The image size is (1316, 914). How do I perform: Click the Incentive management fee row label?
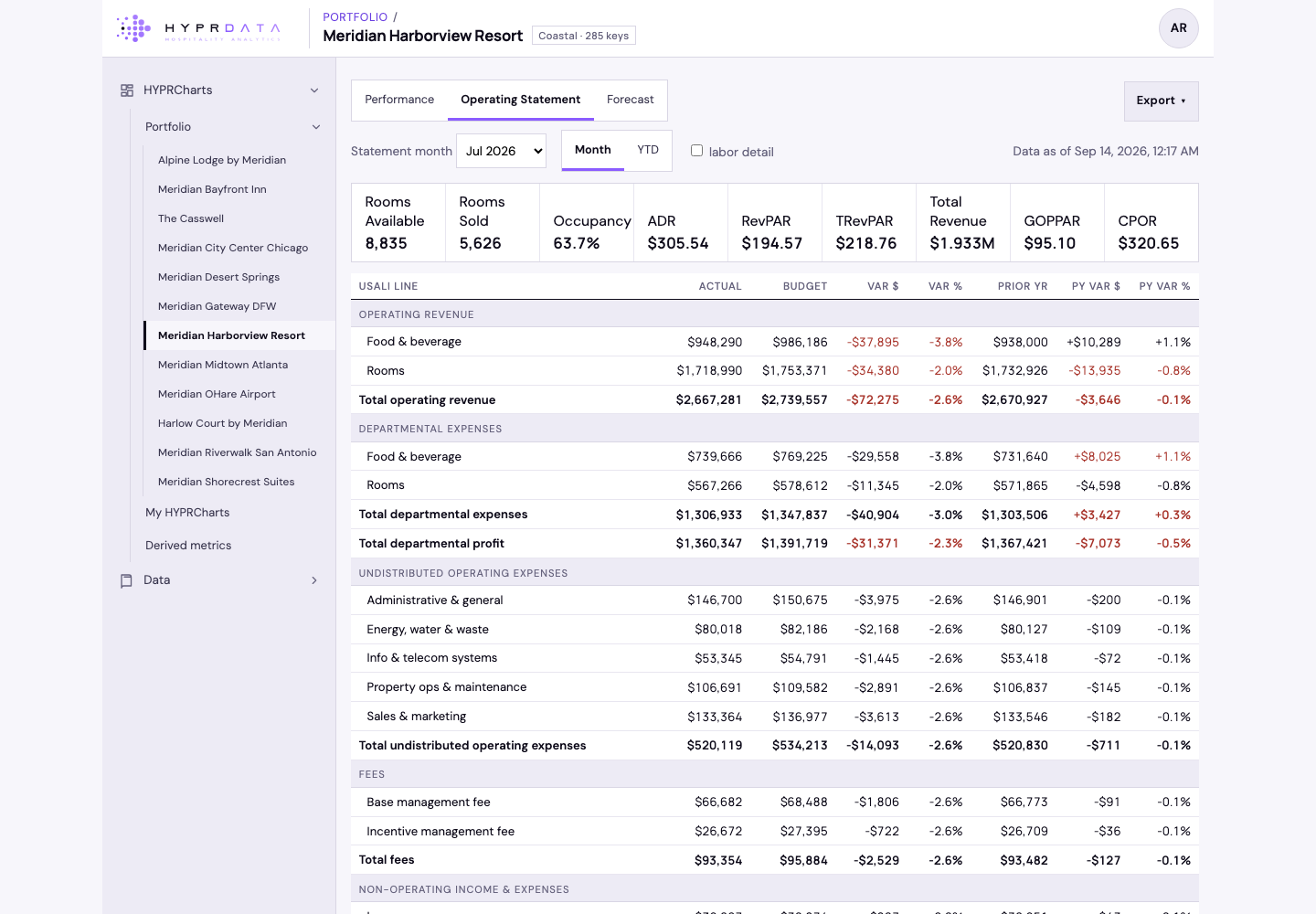click(440, 832)
